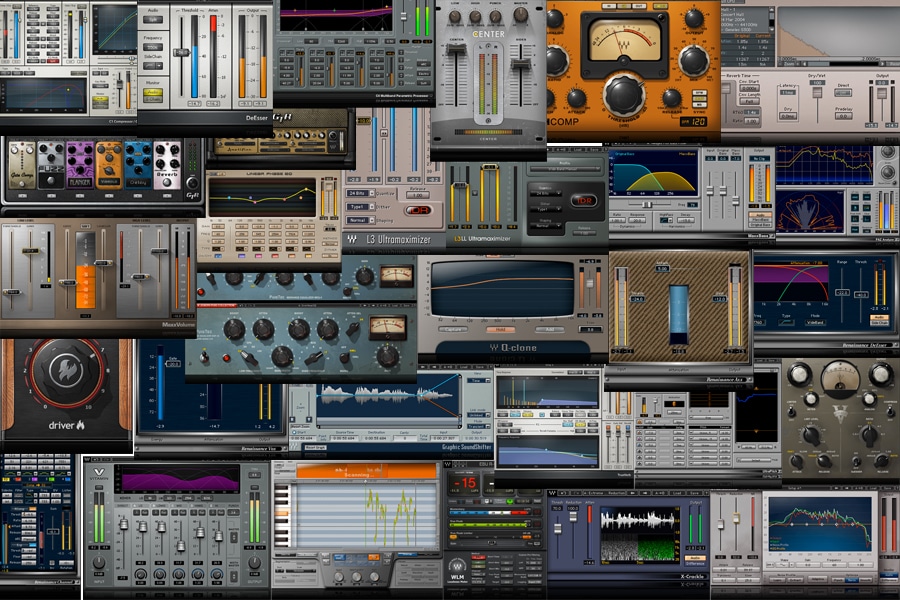Click the IDR badge in L3LL Ultramaximizer
This screenshot has width=900, height=600.
(x=584, y=200)
